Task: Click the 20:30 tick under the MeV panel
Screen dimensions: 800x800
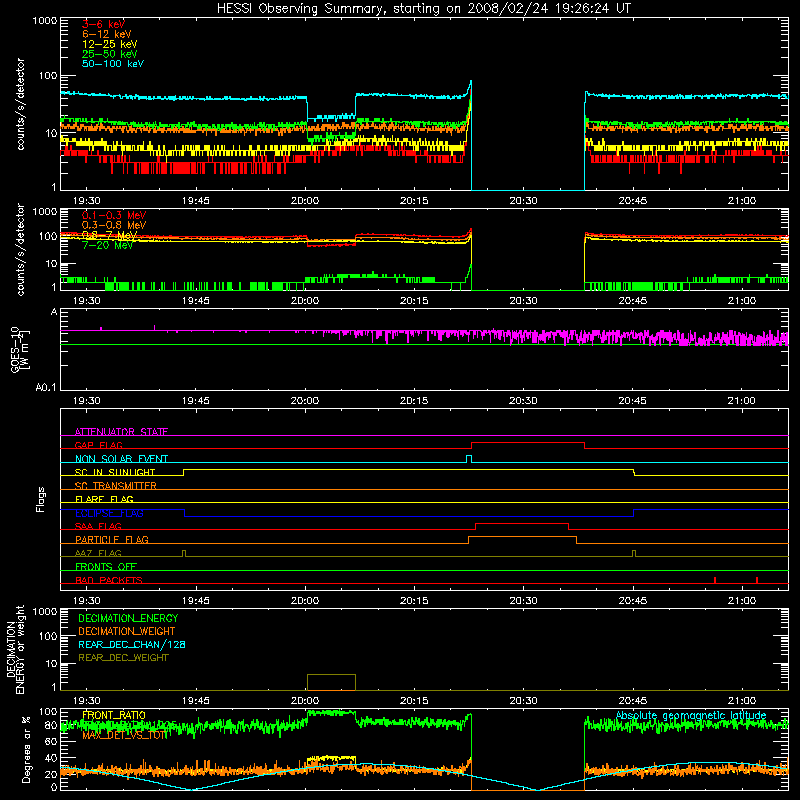Action: [x=523, y=301]
